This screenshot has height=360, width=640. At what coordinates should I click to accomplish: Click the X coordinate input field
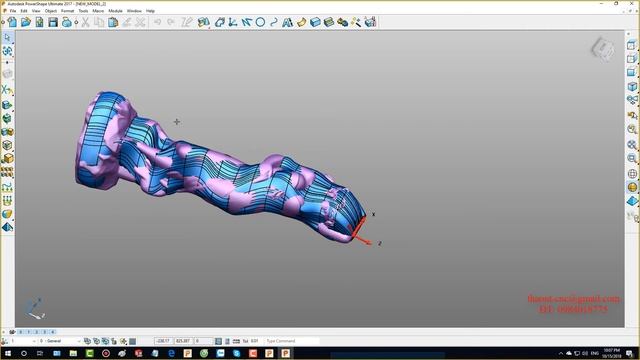tap(163, 341)
